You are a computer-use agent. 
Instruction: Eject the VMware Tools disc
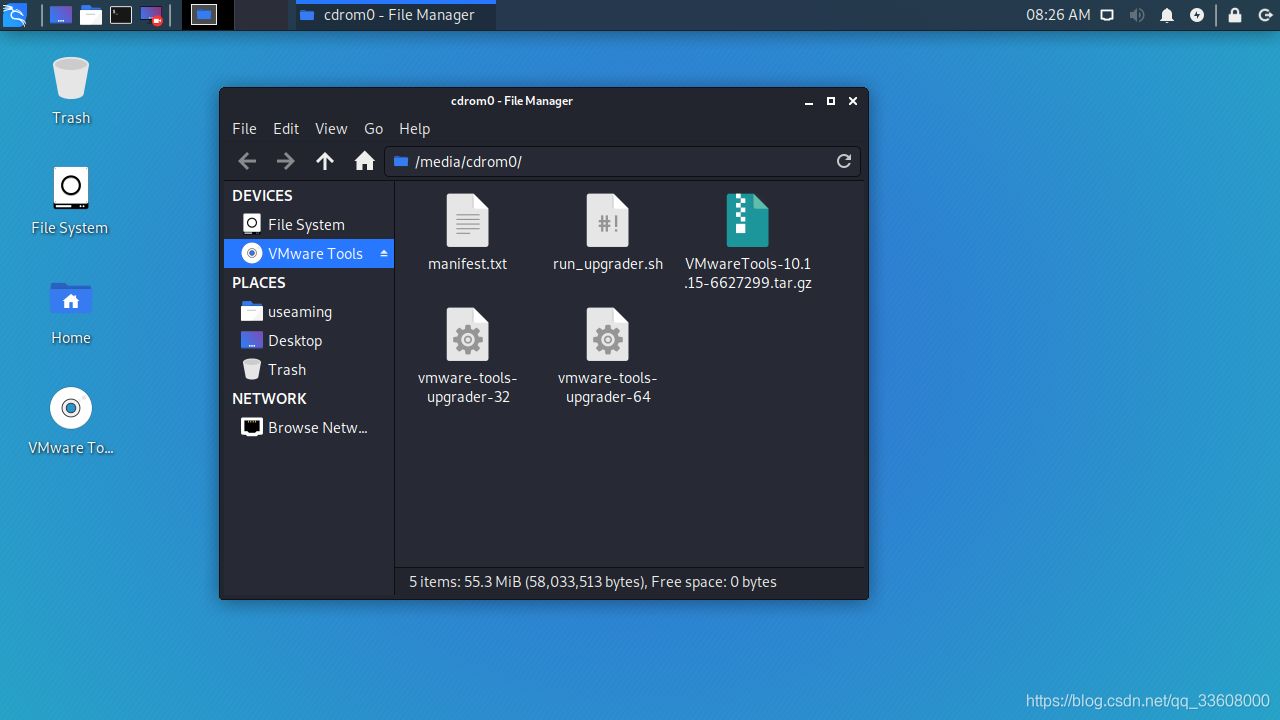(x=384, y=254)
